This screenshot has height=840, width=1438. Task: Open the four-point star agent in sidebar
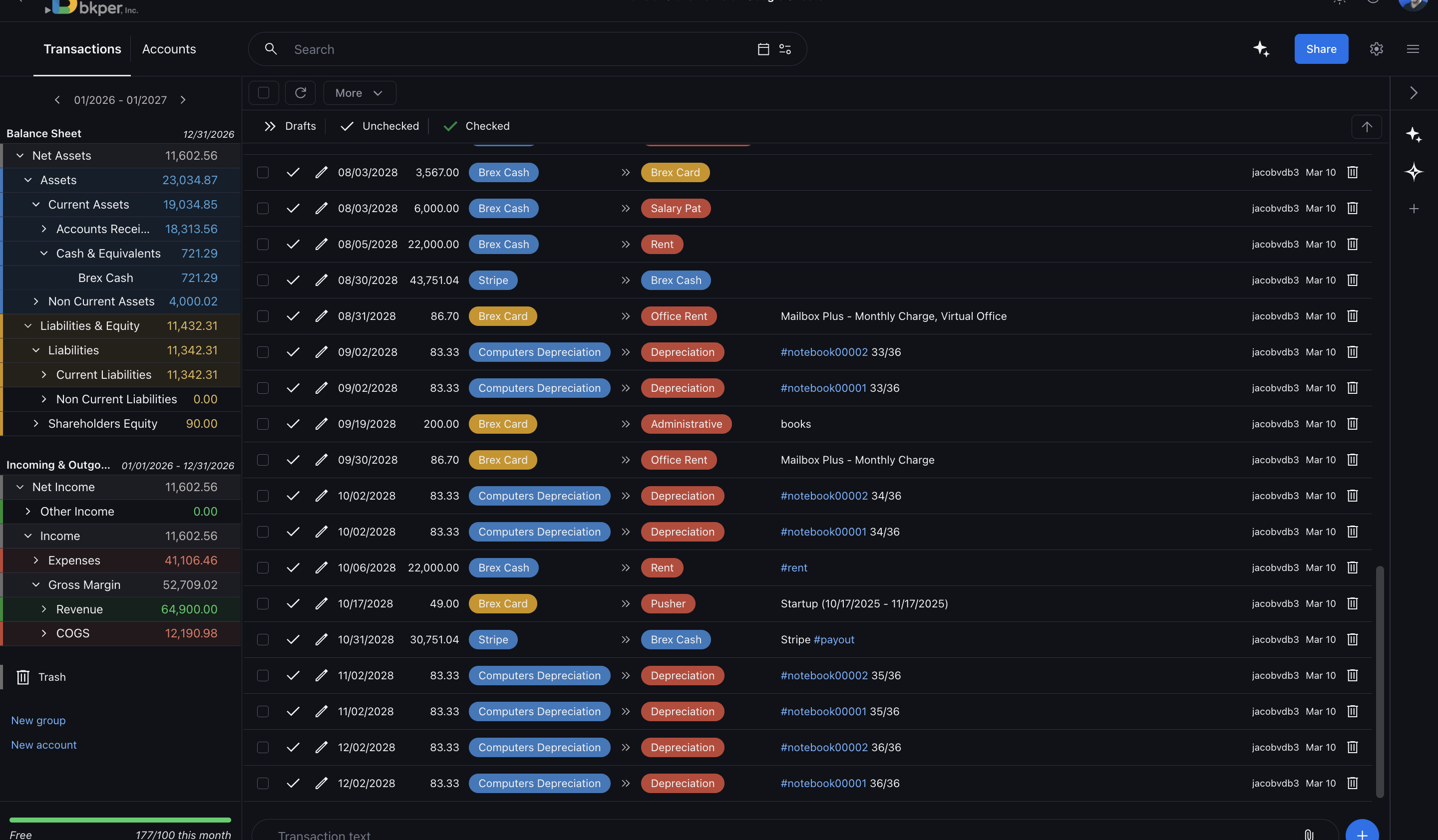tap(1414, 172)
